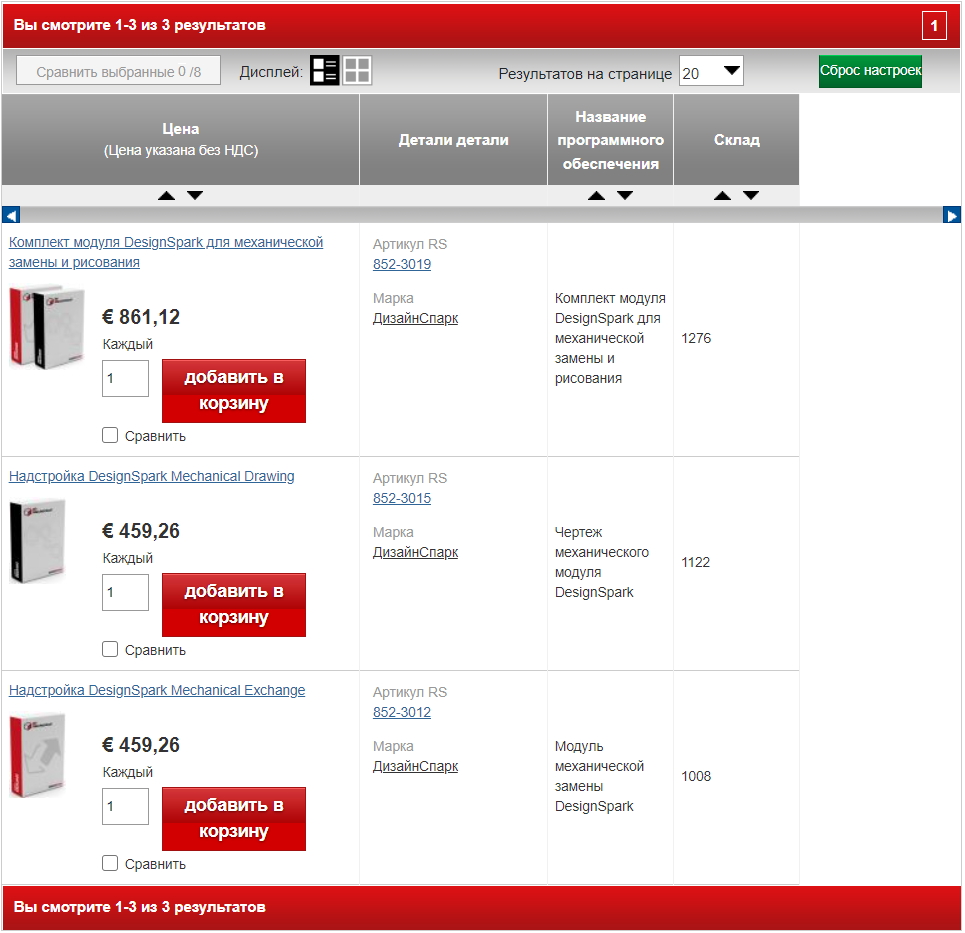Open Надстройка DesignSpark Mechanical Drawing link

(151, 476)
